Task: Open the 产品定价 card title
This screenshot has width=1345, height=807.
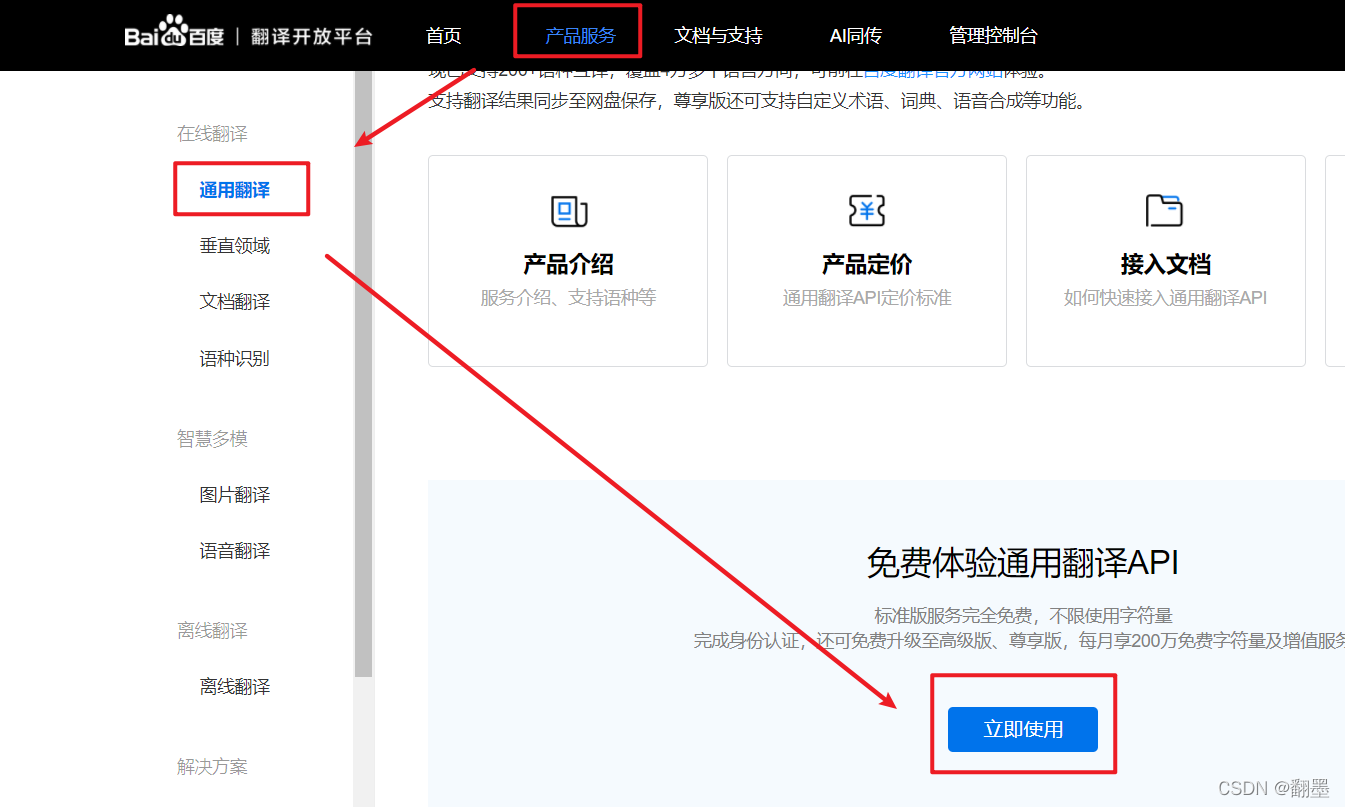Action: click(x=867, y=265)
